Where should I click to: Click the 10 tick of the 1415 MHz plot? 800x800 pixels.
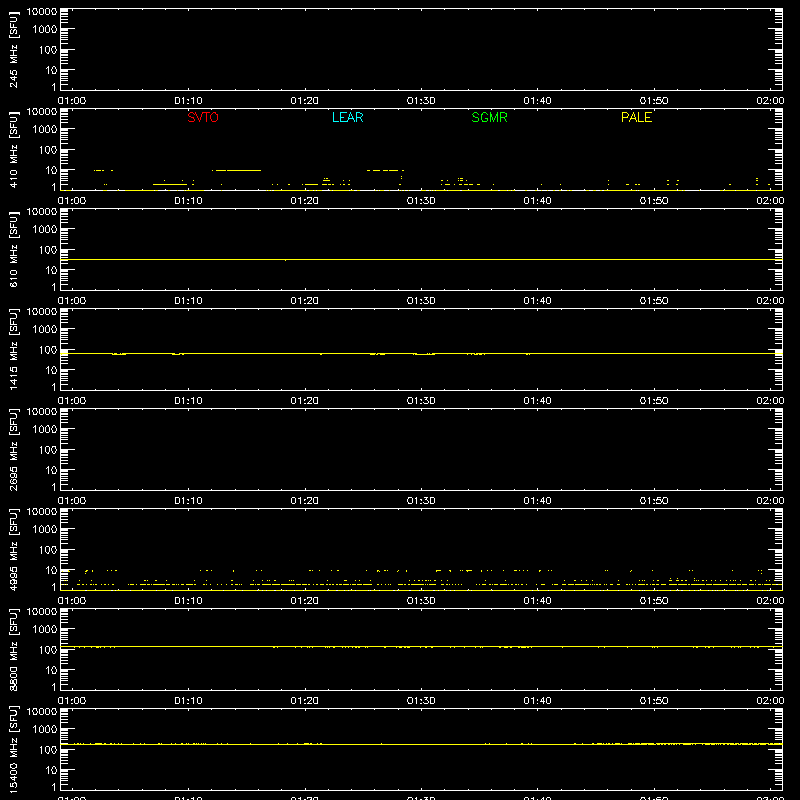click(51, 370)
